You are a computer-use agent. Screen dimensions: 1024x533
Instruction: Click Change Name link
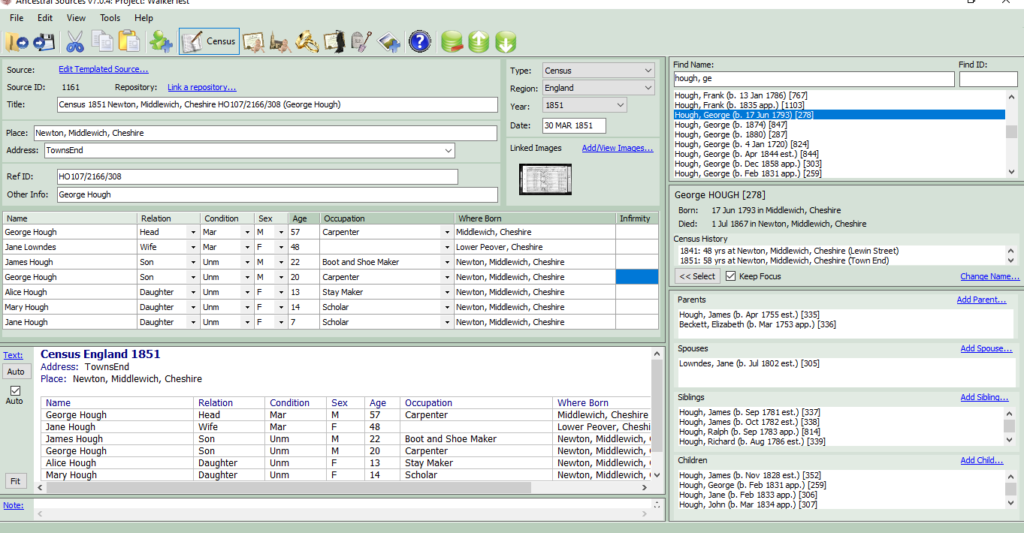tap(989, 276)
